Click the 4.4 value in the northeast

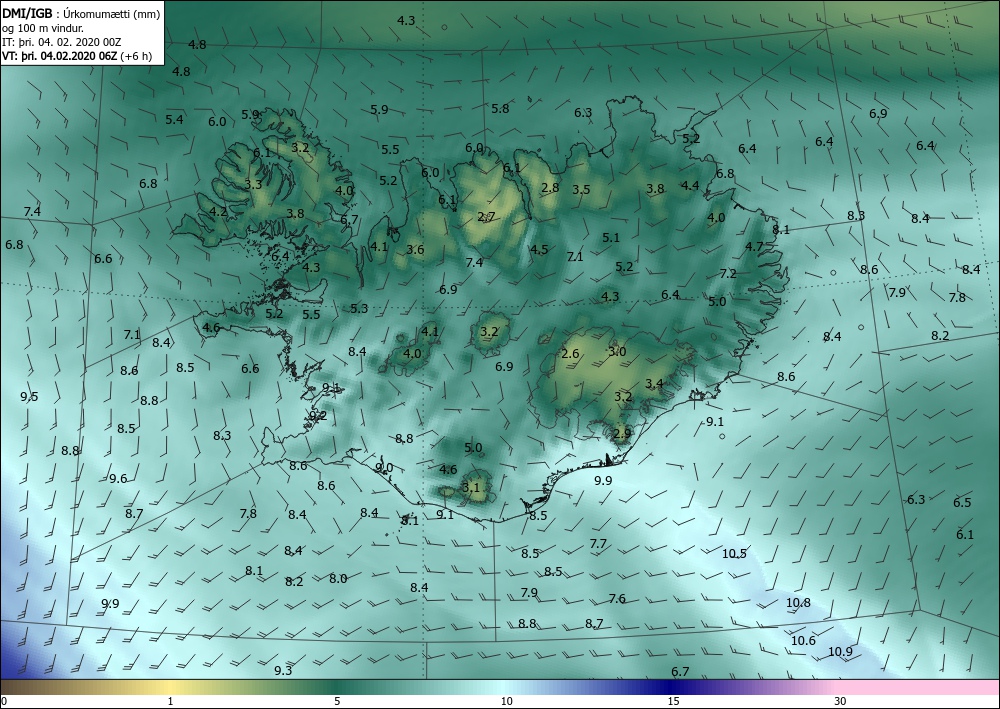(x=690, y=186)
